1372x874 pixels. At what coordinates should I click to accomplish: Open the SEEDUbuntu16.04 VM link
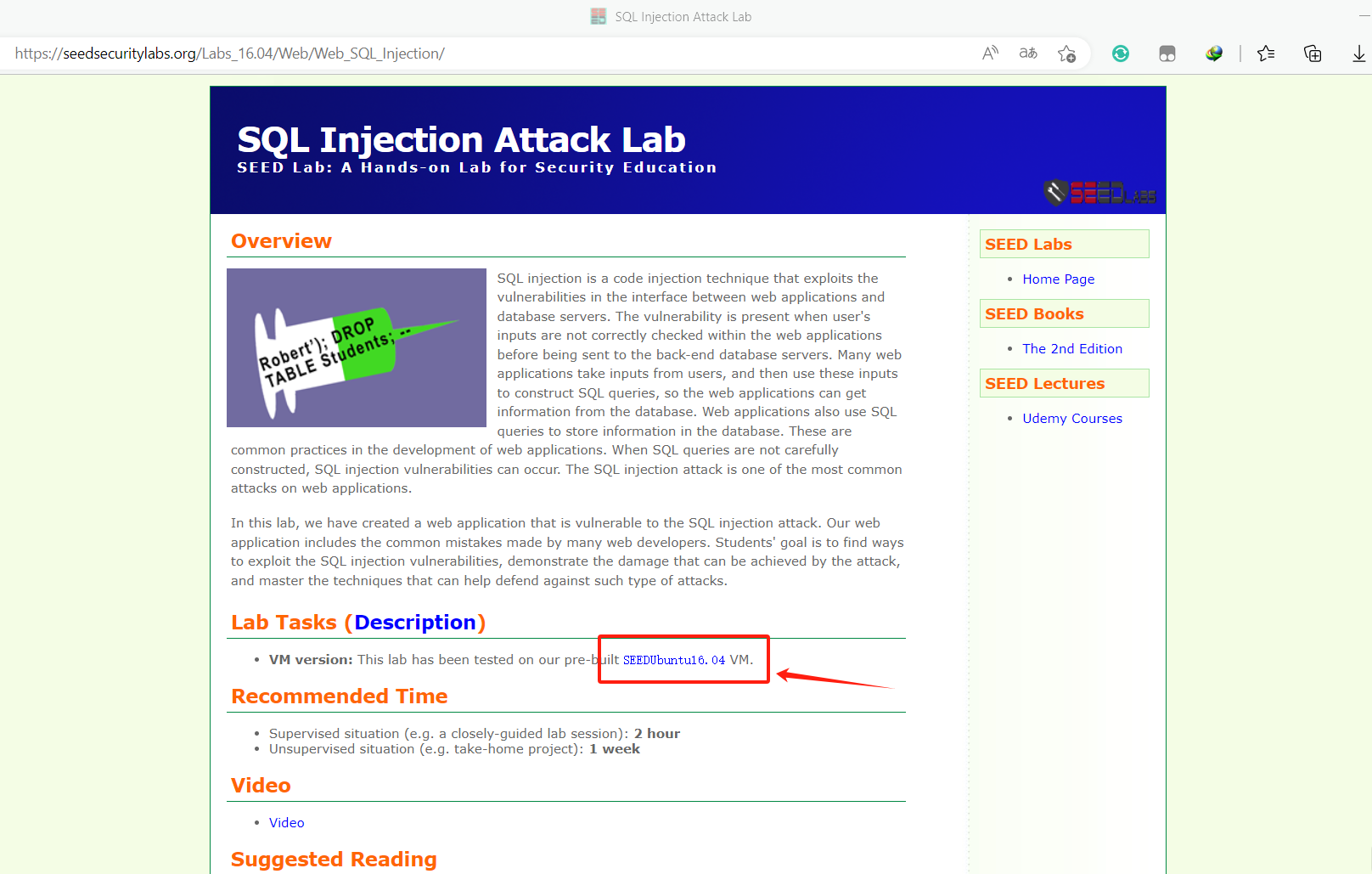click(674, 660)
